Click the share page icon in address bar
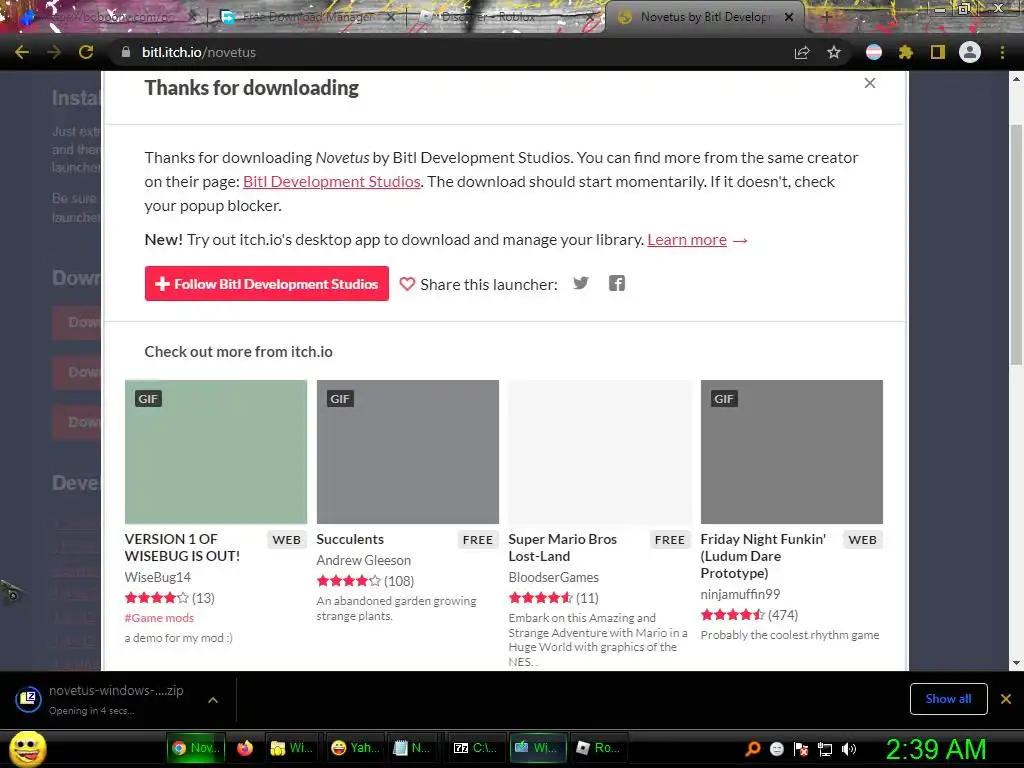 (x=802, y=52)
